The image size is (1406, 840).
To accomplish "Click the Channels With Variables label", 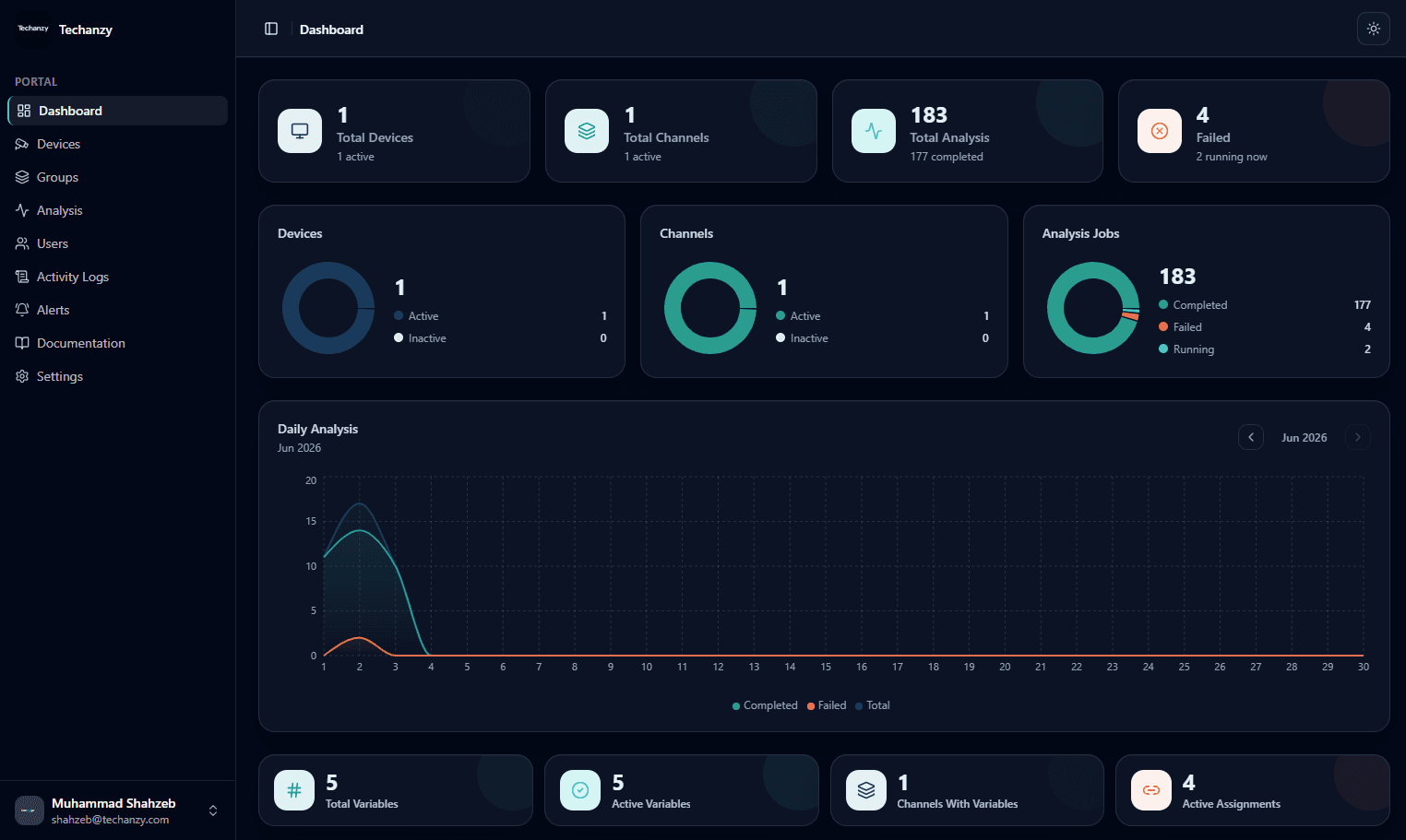I will point(958,804).
